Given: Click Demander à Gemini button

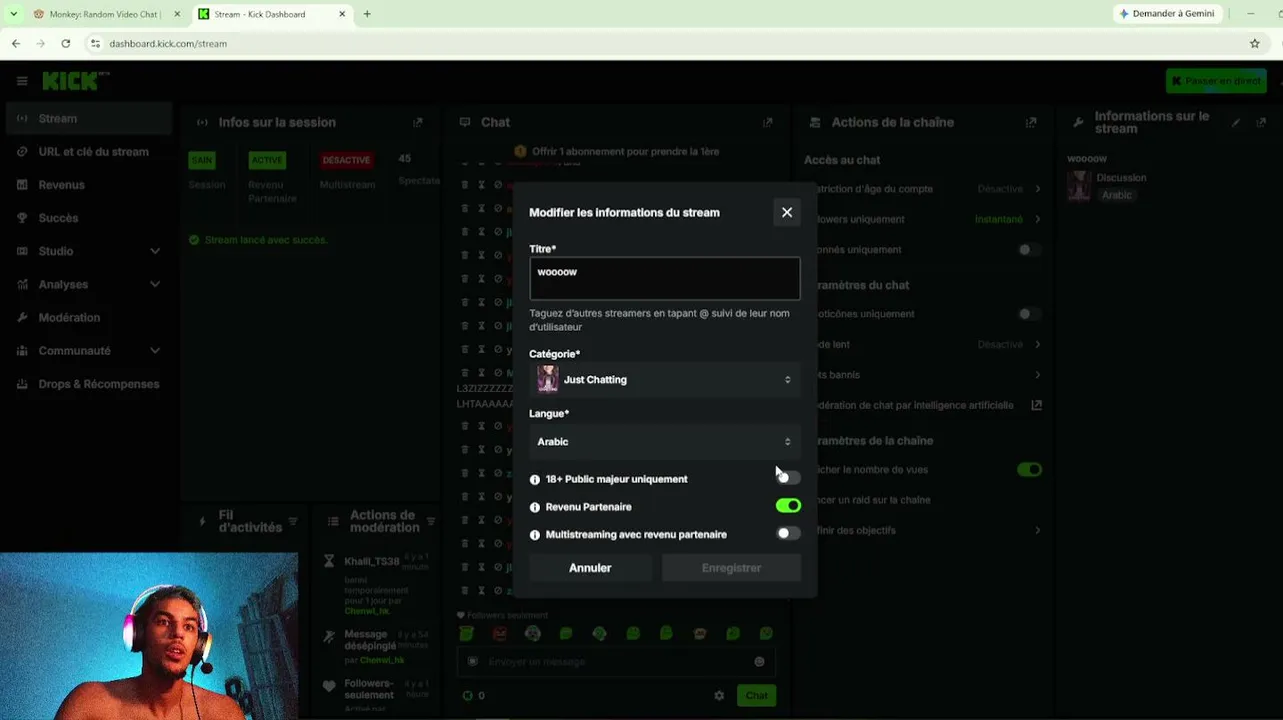Looking at the screenshot, I should [x=1167, y=14].
